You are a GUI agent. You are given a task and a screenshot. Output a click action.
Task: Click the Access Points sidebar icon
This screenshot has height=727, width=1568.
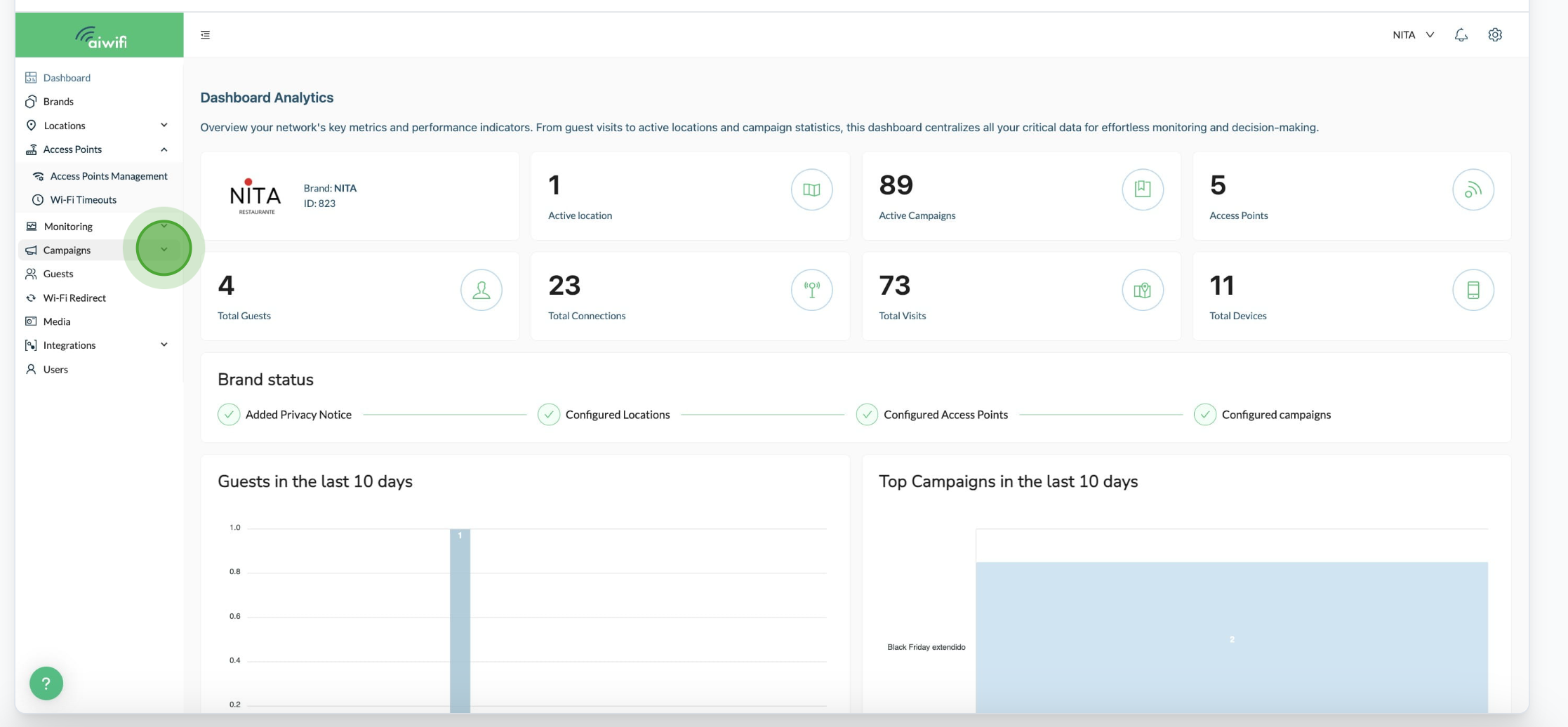coord(31,149)
